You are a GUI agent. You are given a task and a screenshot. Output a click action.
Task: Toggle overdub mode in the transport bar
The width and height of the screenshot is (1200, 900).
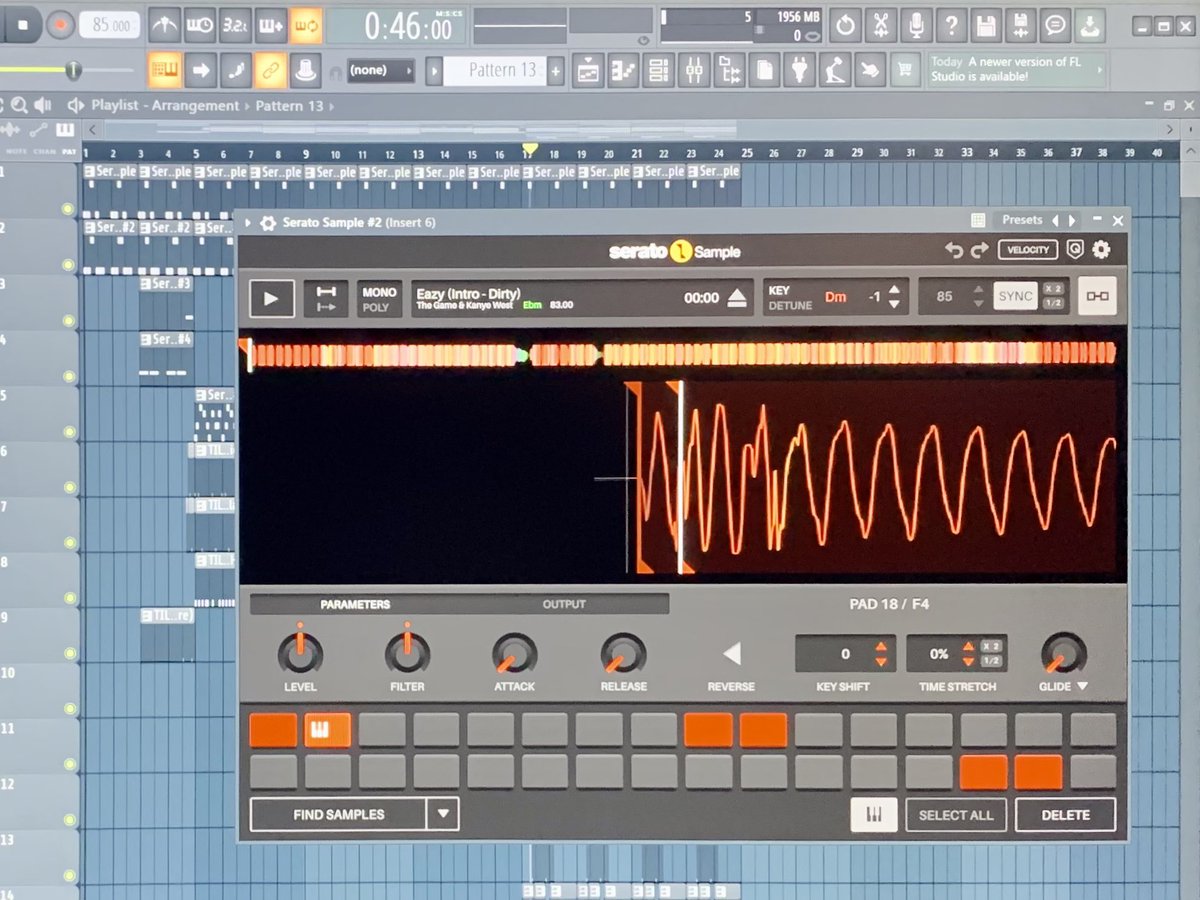click(x=270, y=25)
